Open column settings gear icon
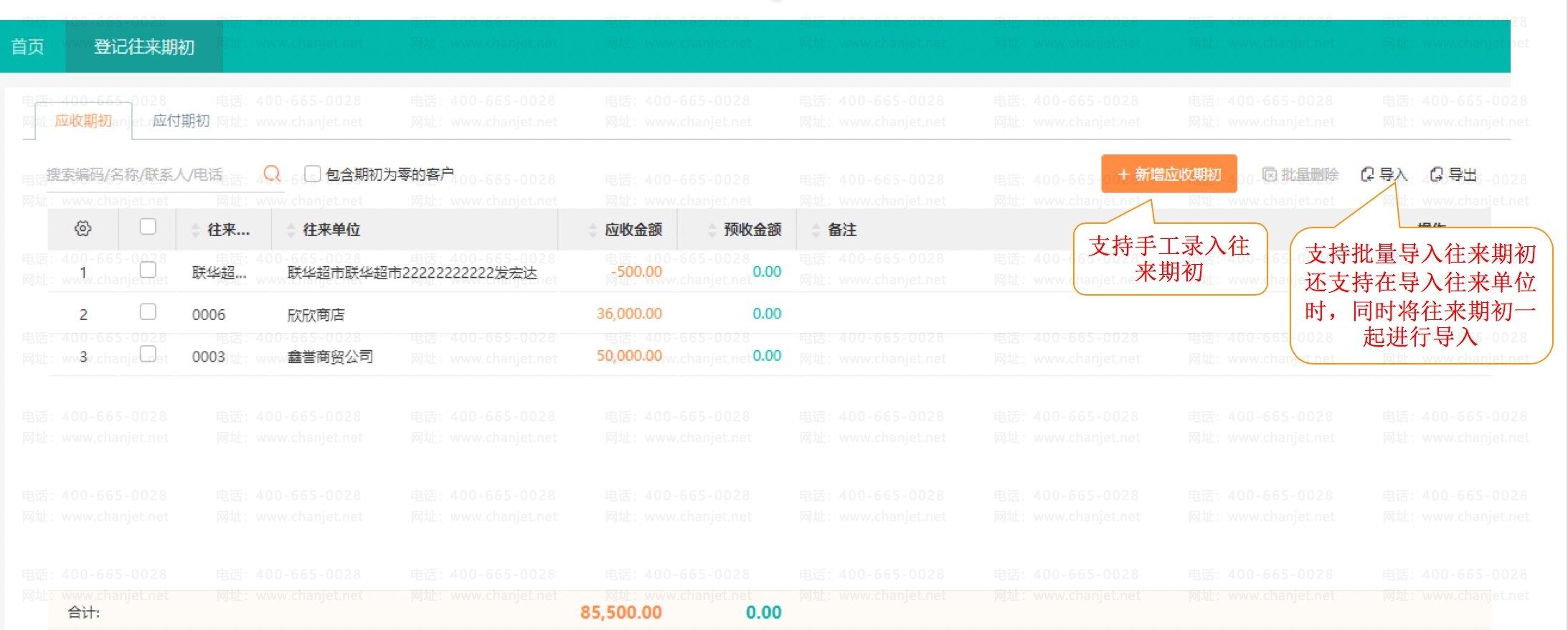 [x=83, y=229]
